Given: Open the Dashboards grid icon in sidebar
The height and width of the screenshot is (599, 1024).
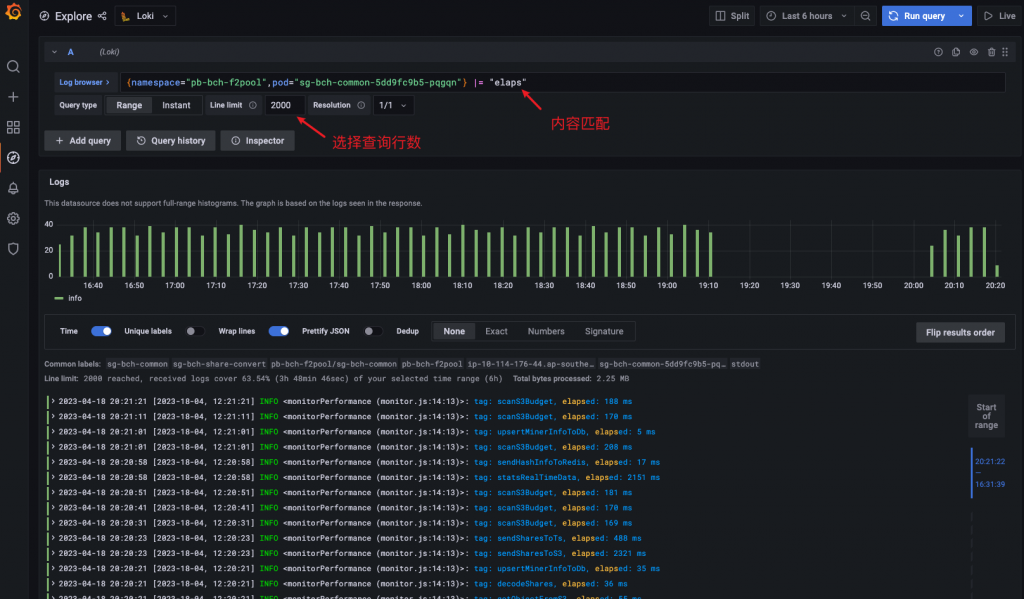Looking at the screenshot, I should 13,127.
